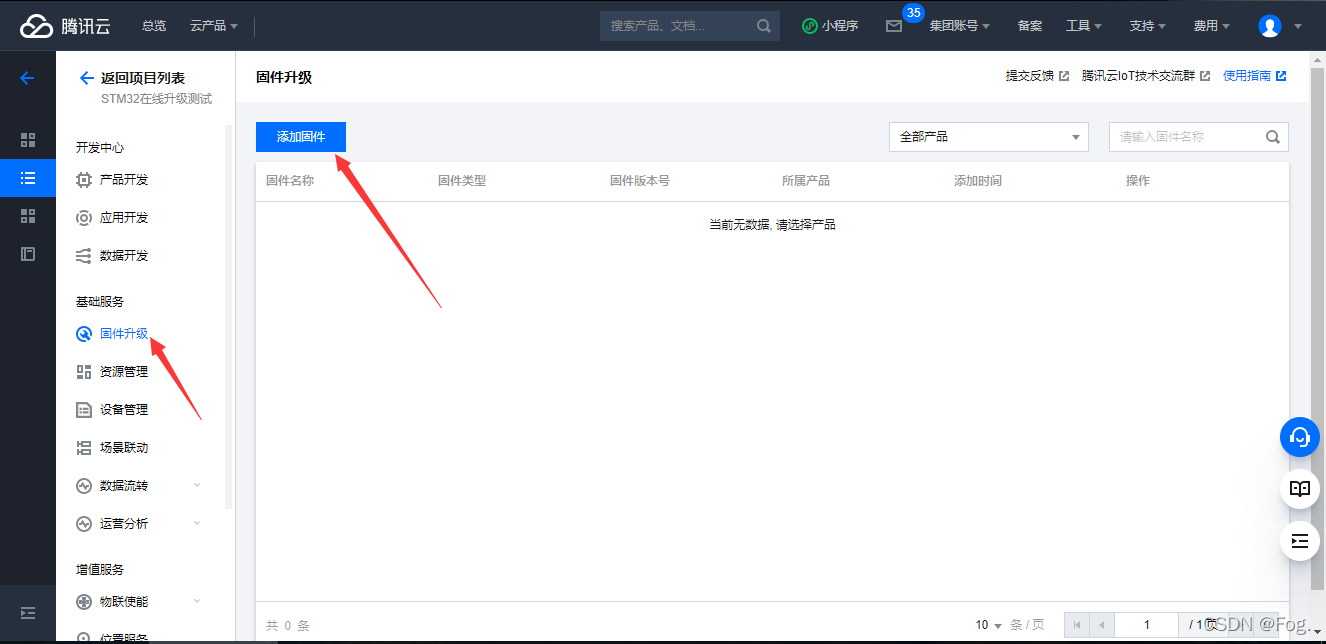Image resolution: width=1326 pixels, height=644 pixels.
Task: Click the product development chip icon
Action: (84, 180)
